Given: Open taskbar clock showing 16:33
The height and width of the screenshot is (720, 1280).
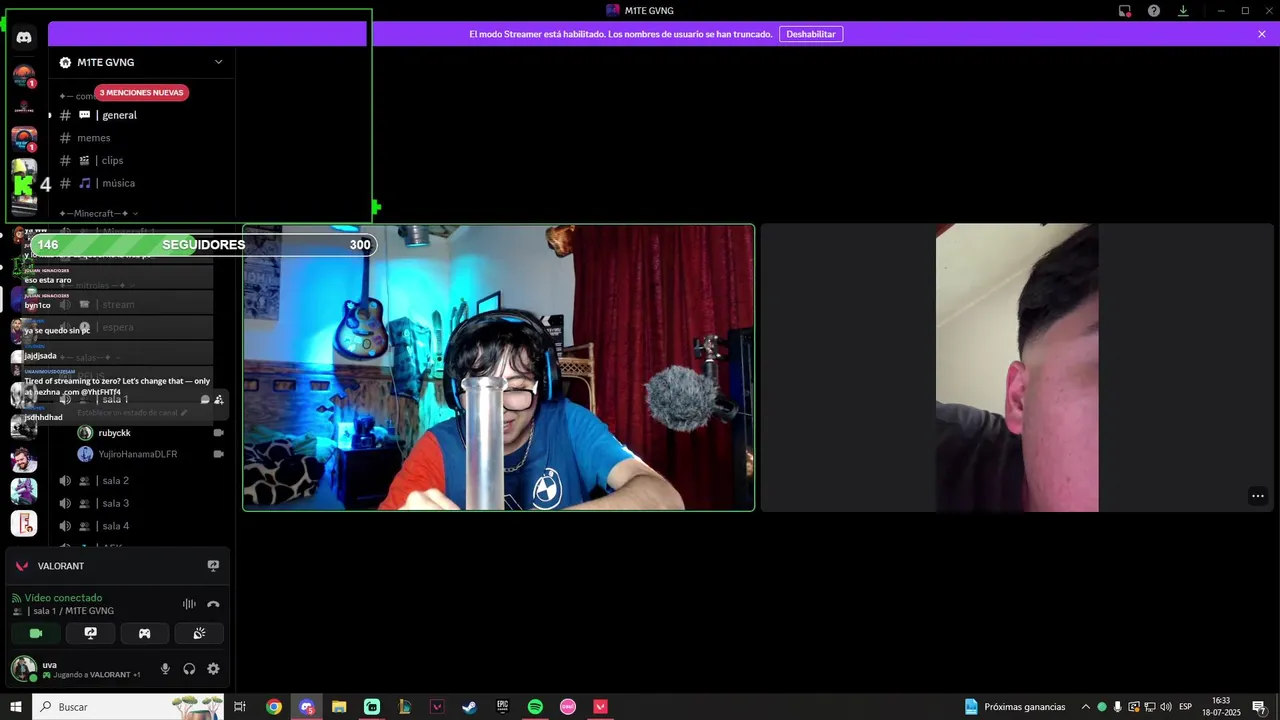Looking at the screenshot, I should (1221, 707).
